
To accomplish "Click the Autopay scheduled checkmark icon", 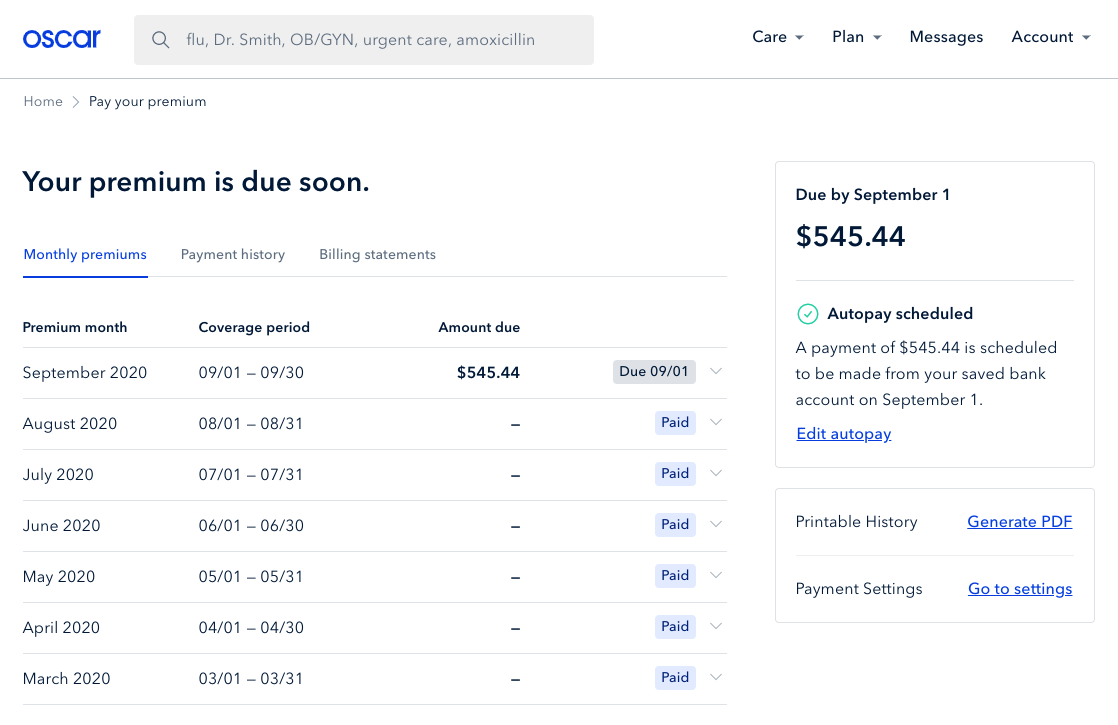I will [x=807, y=314].
